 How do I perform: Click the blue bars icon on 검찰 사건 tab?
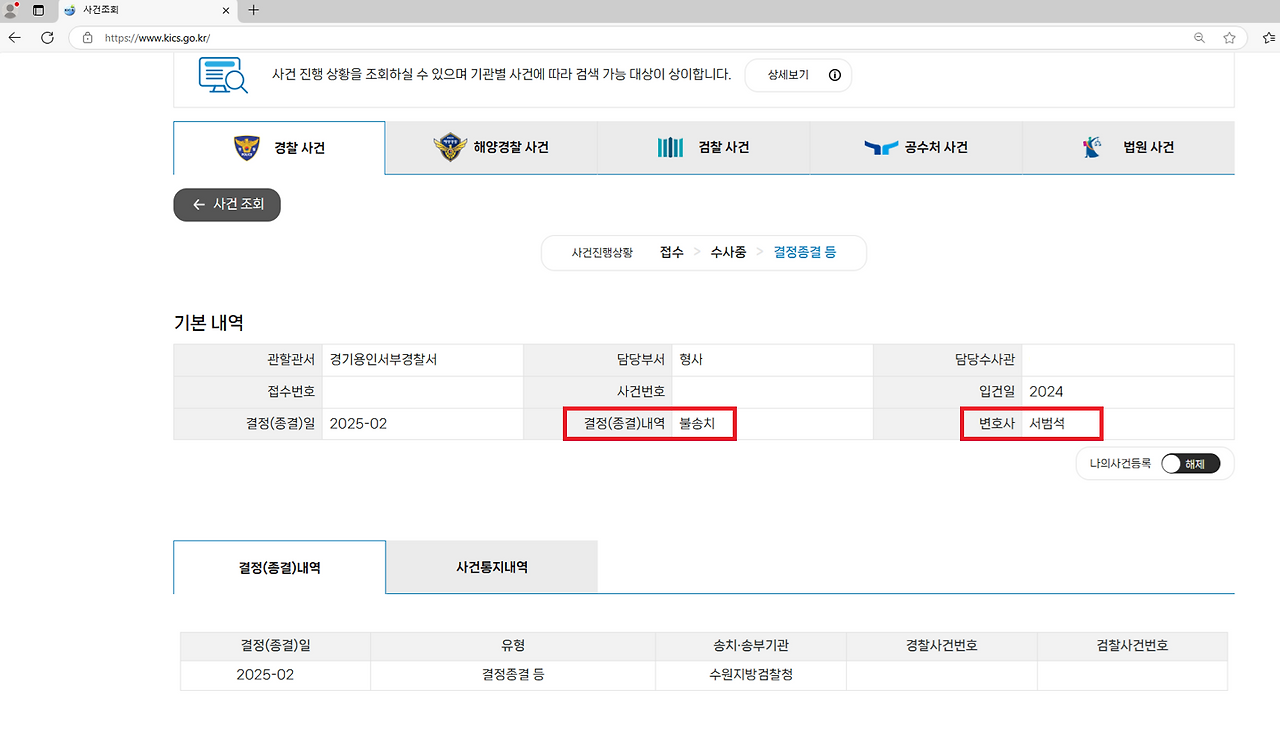(670, 147)
